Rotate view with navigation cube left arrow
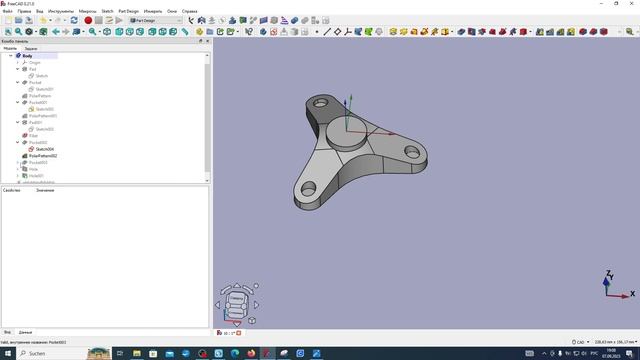Screen dimensions: 640x360 [x=217, y=305]
